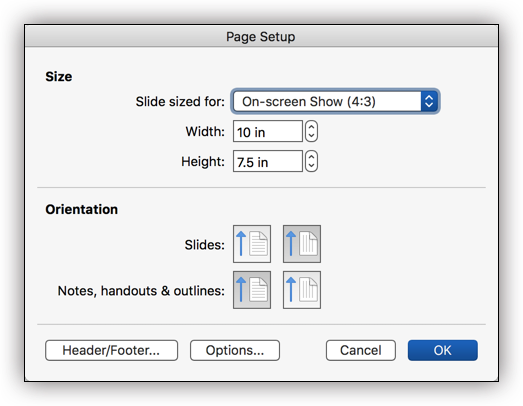
Task: Decrease Height using the stepper down arrow
Action: [311, 166]
